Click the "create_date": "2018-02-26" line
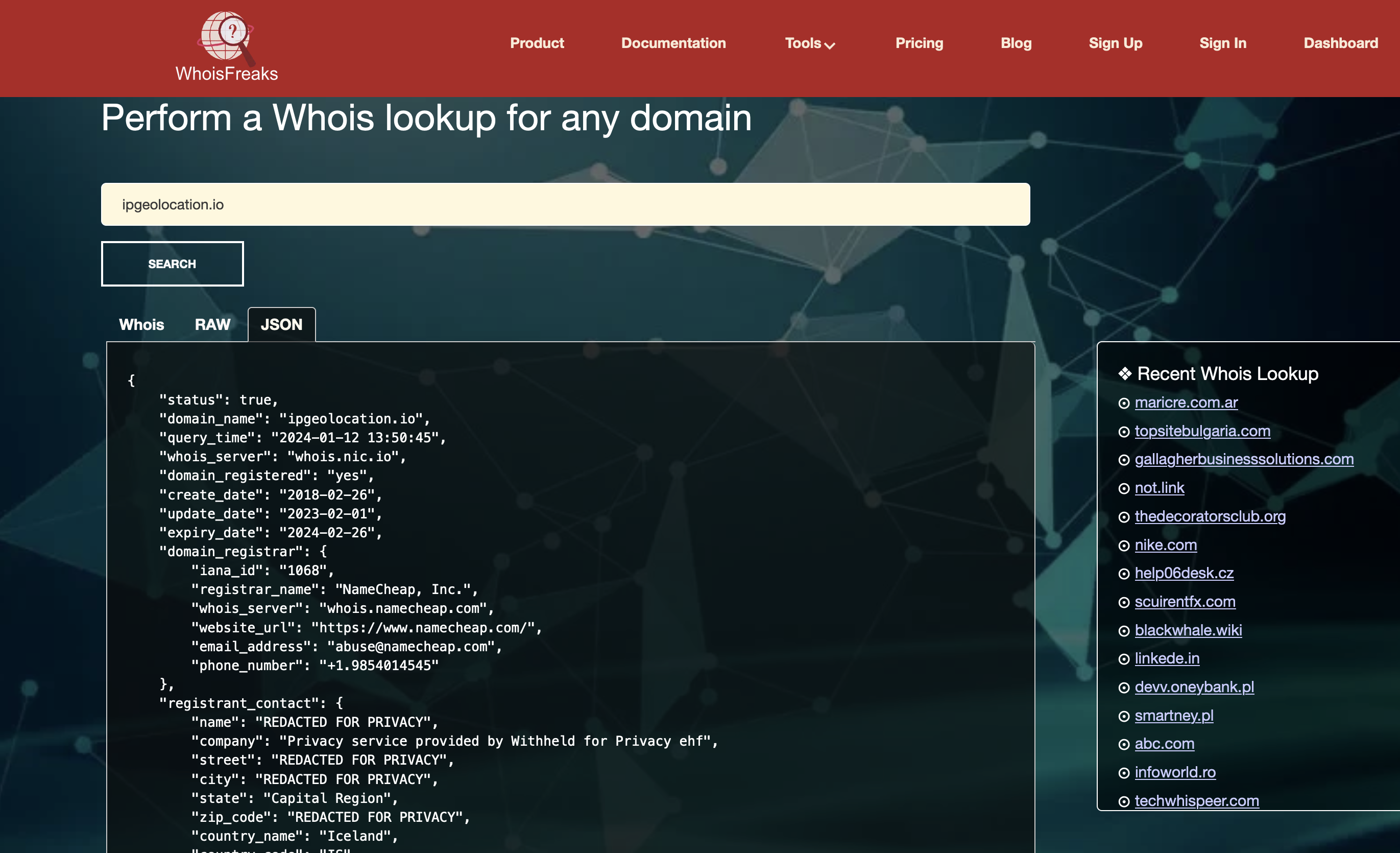The height and width of the screenshot is (853, 1400). click(271, 494)
